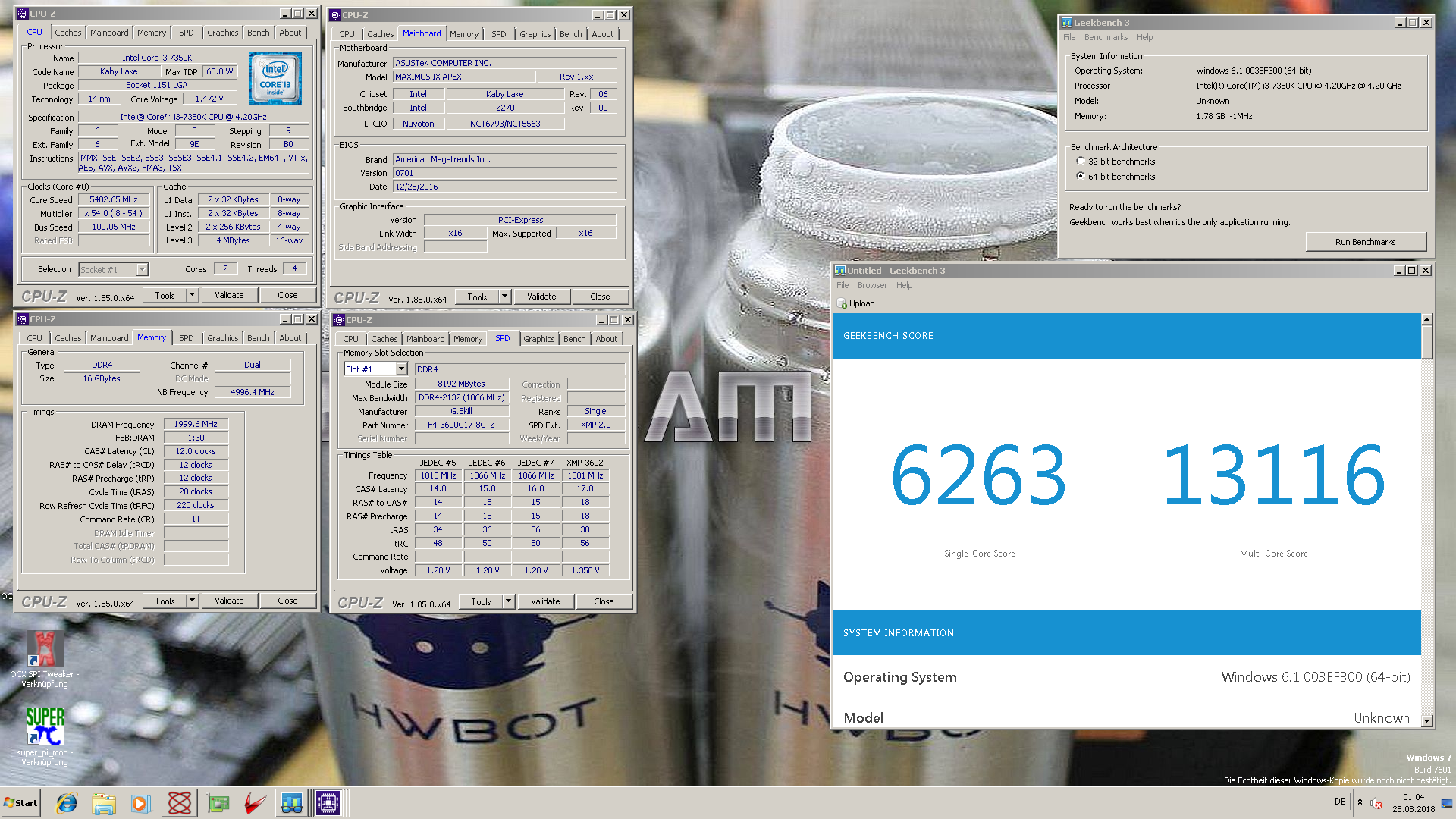Click the red atom-shaped taskbar icon

[179, 803]
